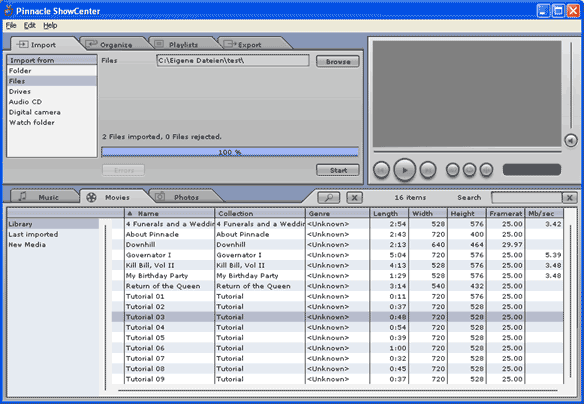Screen dimensions: 584x404
Task: Sort by the Mb/sec column header
Action: [544, 213]
